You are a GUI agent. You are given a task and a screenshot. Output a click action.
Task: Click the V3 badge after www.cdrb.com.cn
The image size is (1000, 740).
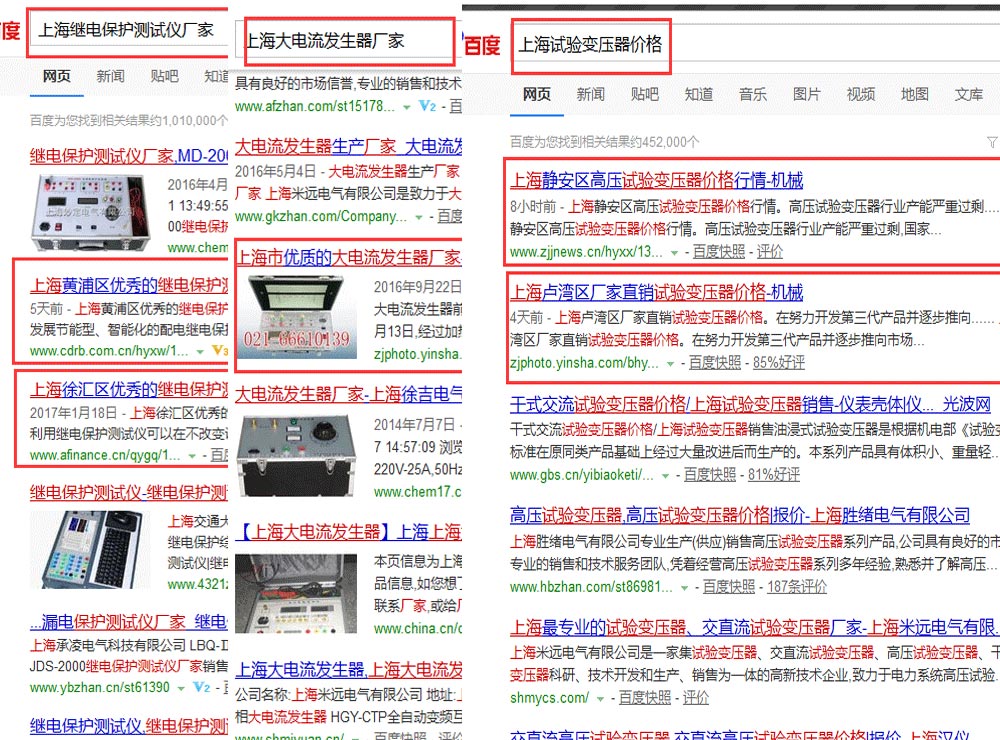coord(219,350)
